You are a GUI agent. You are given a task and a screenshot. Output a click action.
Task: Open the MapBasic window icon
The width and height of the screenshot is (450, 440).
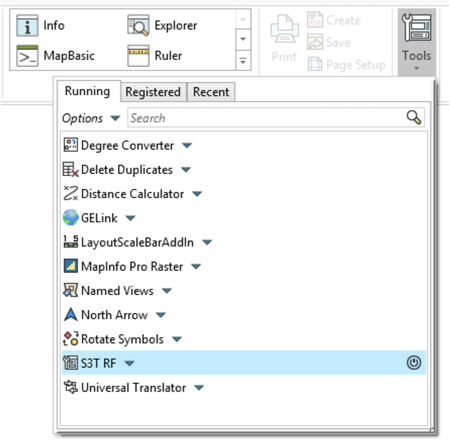(x=27, y=56)
